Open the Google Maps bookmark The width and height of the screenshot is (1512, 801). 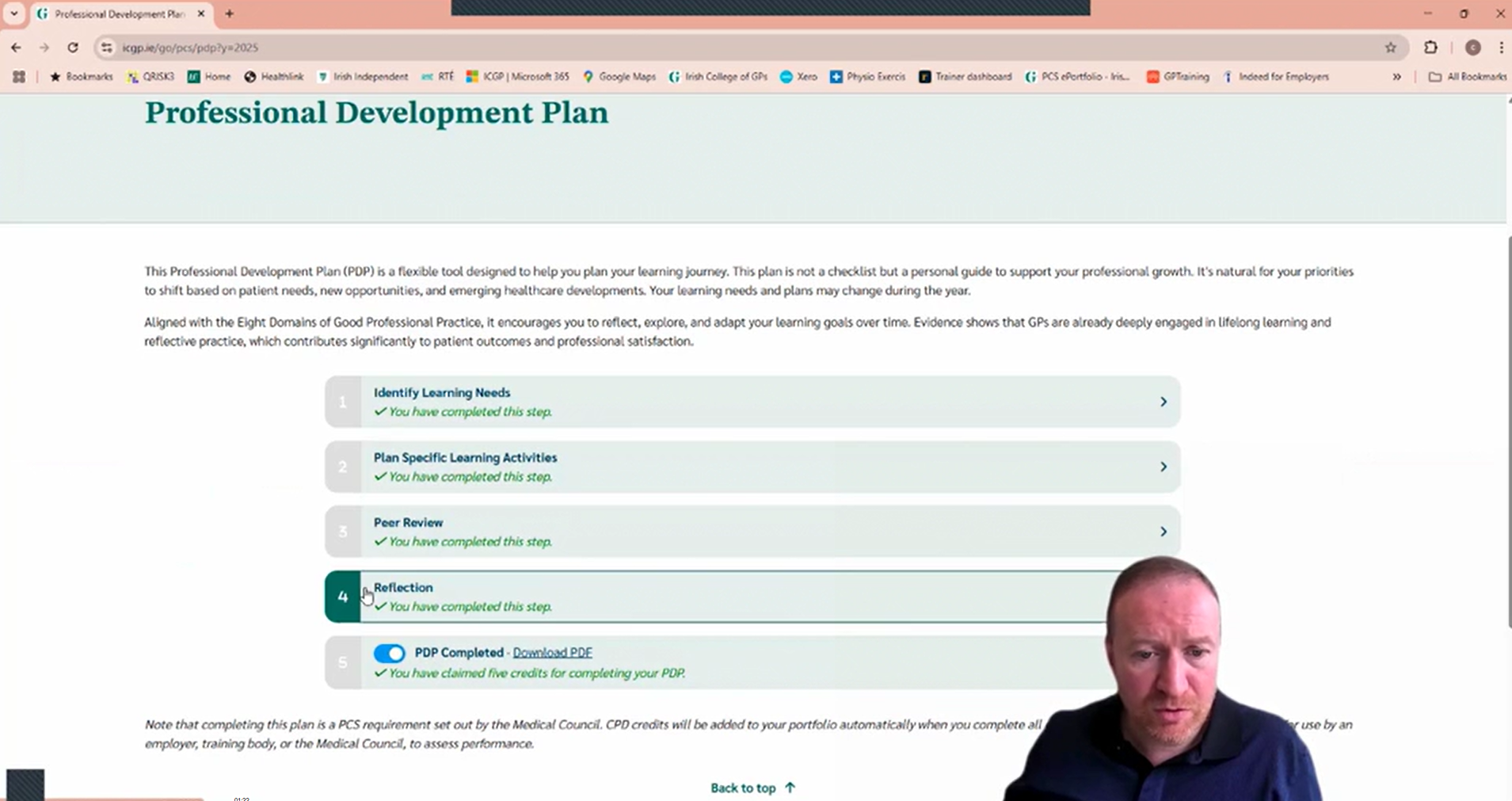619,76
